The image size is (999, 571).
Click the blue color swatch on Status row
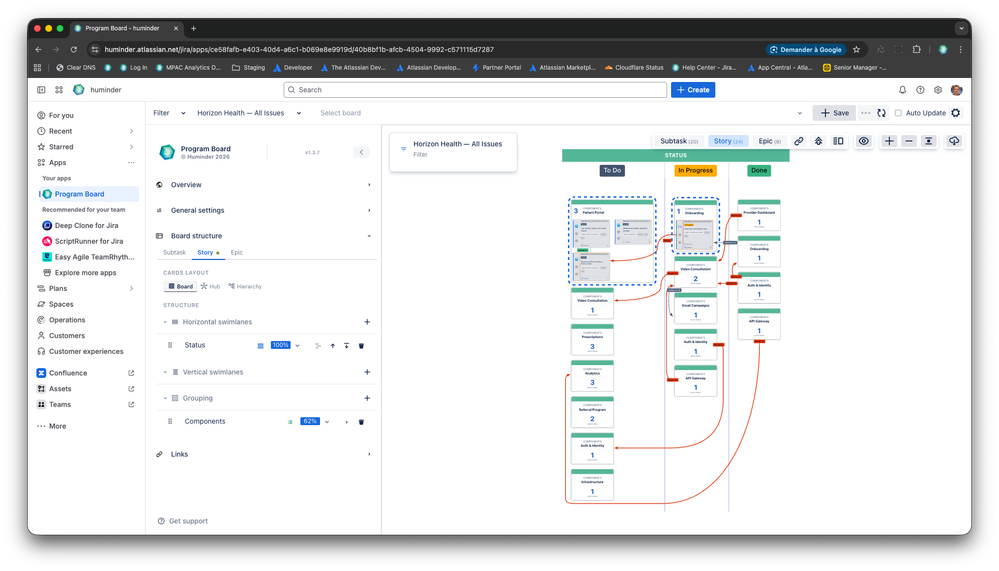[261, 345]
